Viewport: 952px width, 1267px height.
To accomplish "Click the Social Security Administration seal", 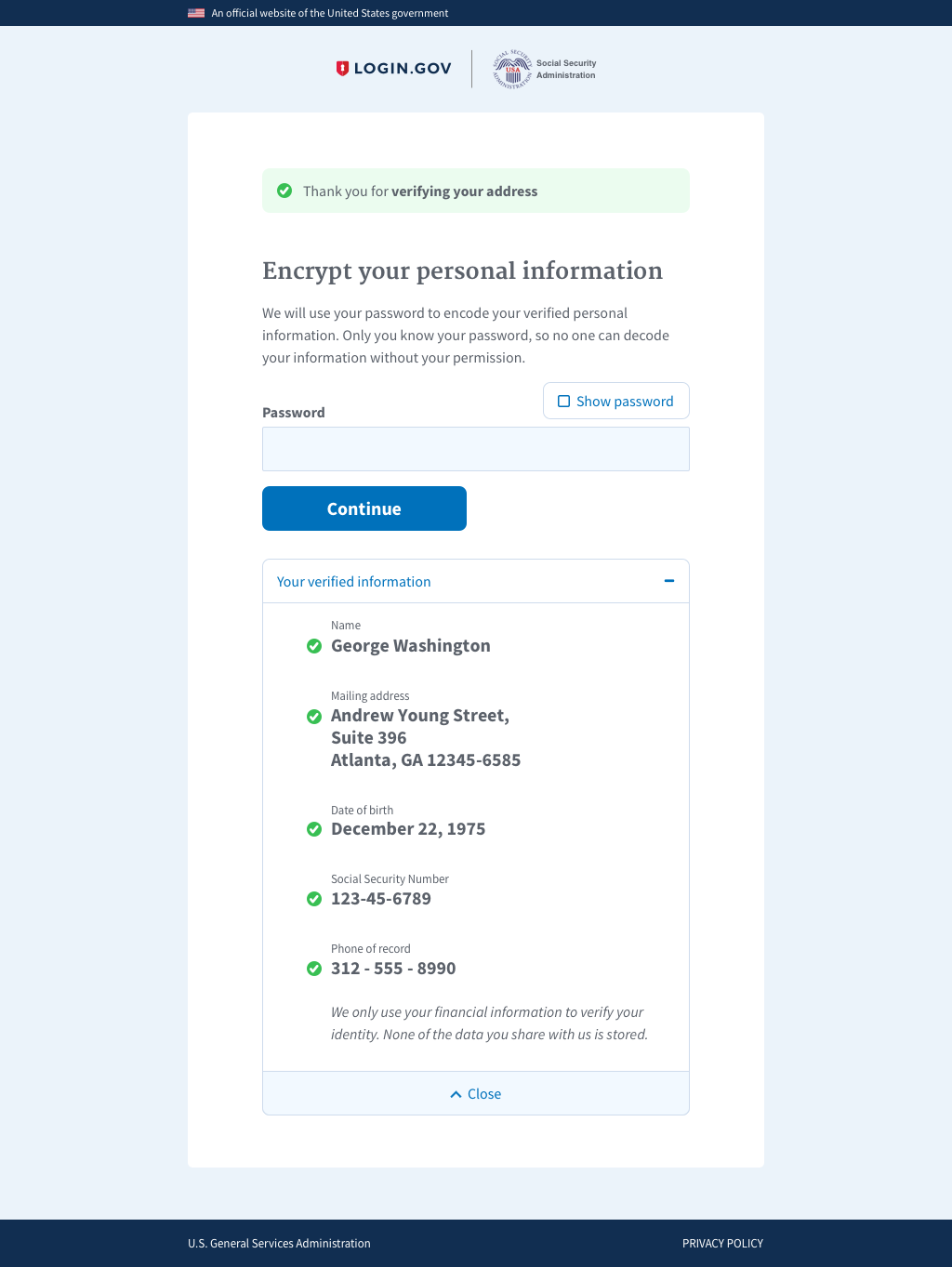I will click(512, 69).
